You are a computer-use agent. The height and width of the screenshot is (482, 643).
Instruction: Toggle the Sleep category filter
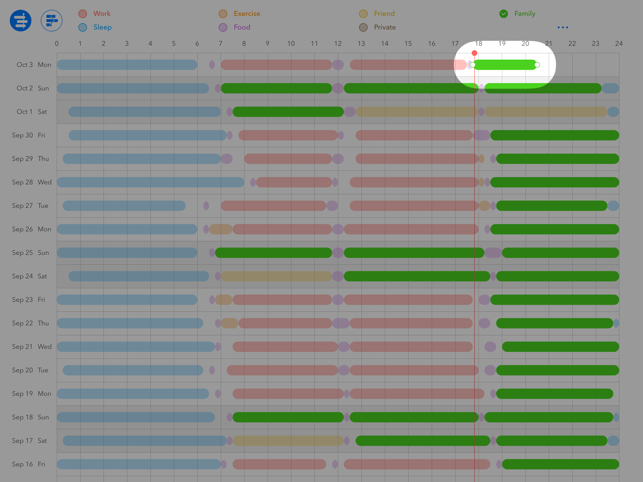83,28
